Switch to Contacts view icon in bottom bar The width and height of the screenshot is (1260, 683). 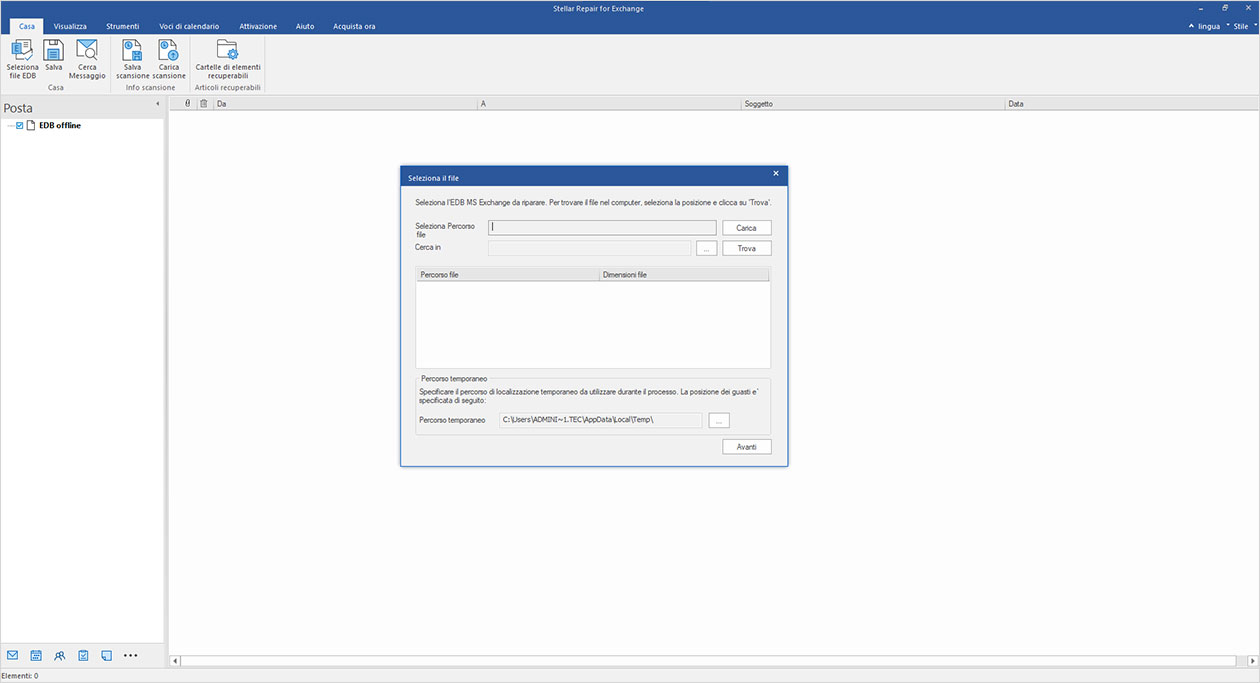tap(60, 656)
